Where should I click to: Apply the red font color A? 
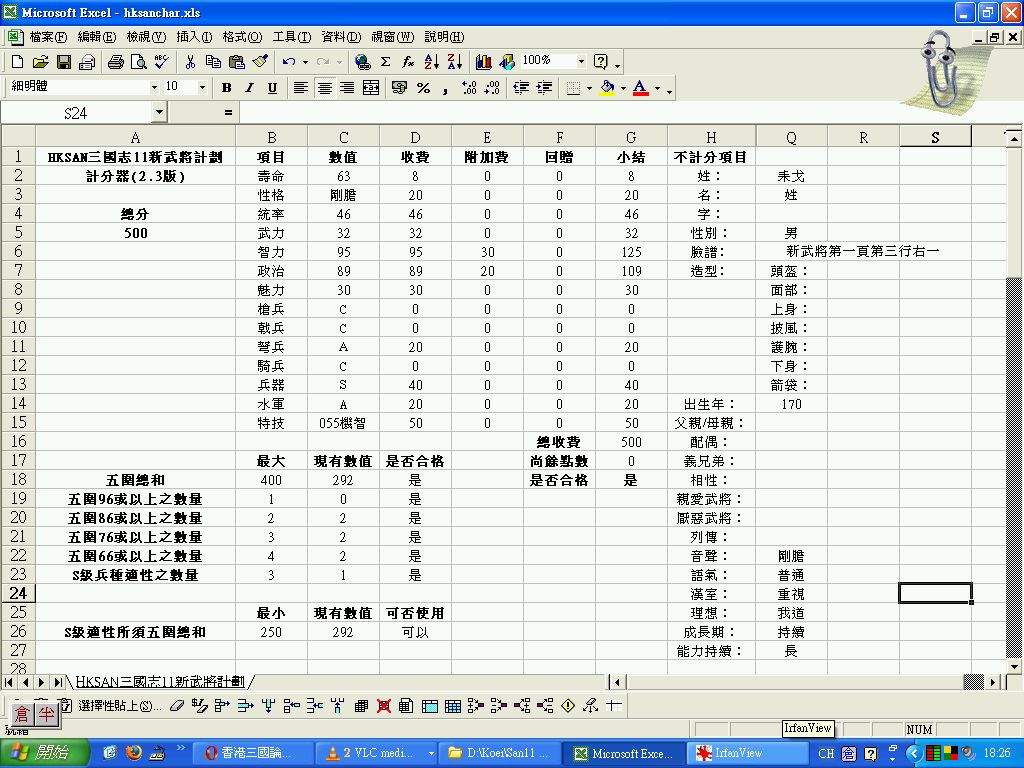pyautogui.click(x=641, y=88)
